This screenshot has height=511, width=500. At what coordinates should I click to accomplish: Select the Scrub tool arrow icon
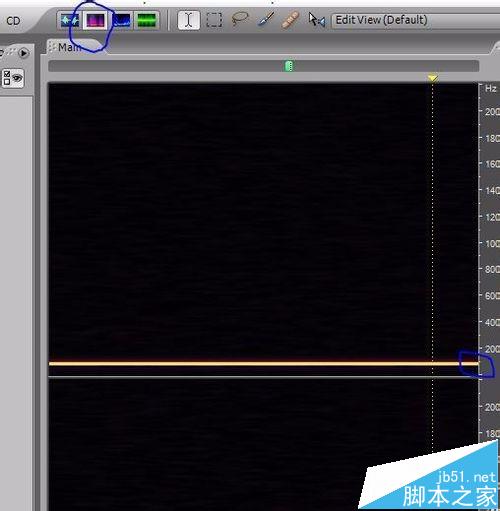point(316,20)
